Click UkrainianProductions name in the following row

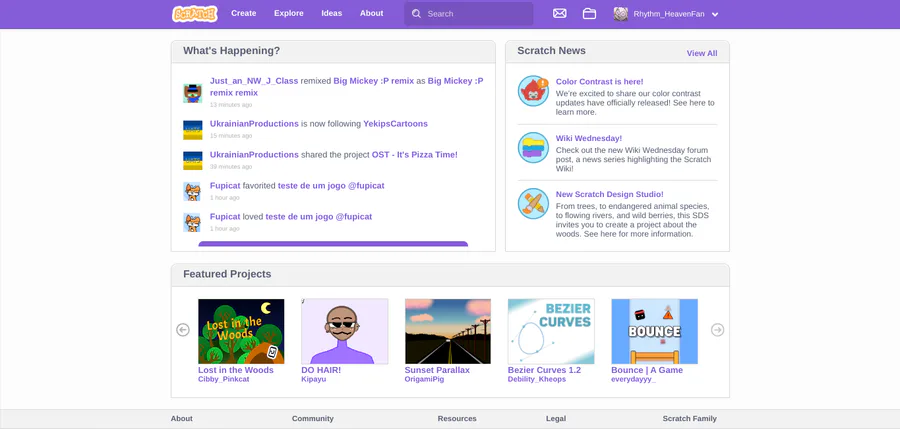[x=254, y=123]
